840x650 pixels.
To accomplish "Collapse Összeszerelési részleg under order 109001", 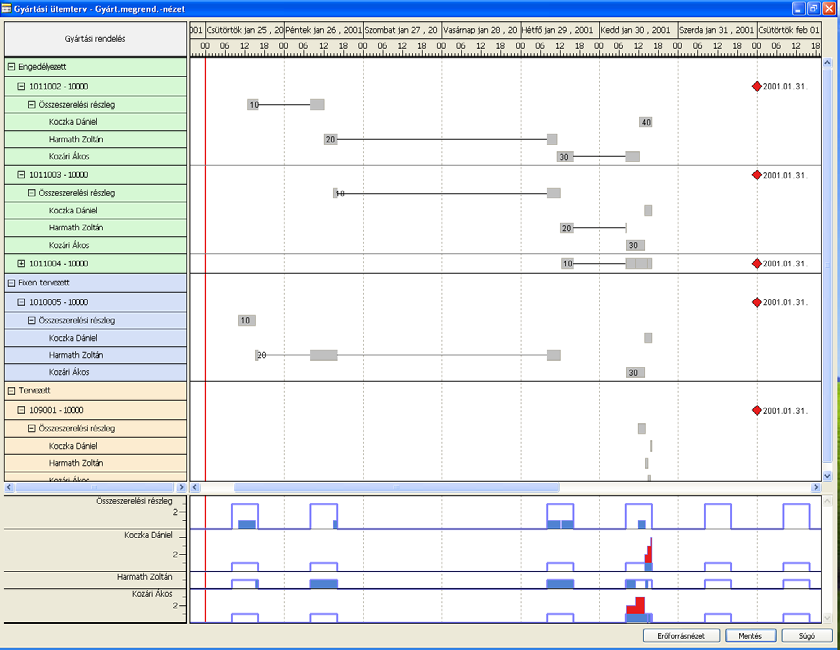I will point(32,429).
